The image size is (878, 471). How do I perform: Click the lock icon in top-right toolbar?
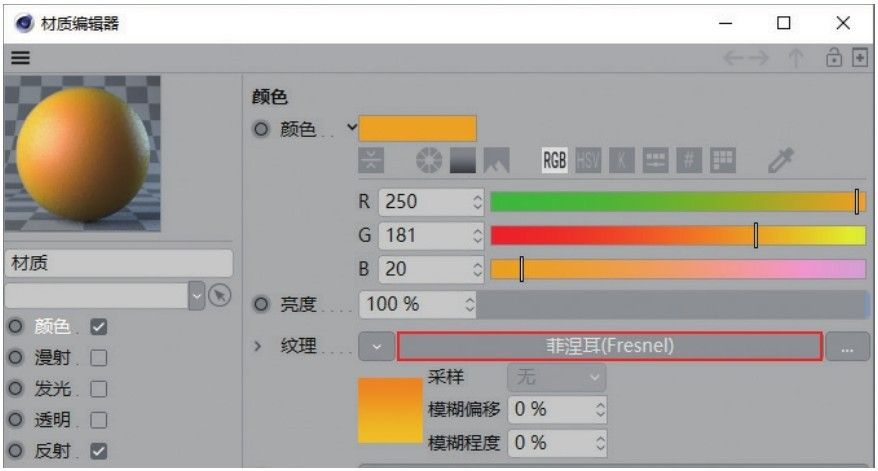[834, 59]
